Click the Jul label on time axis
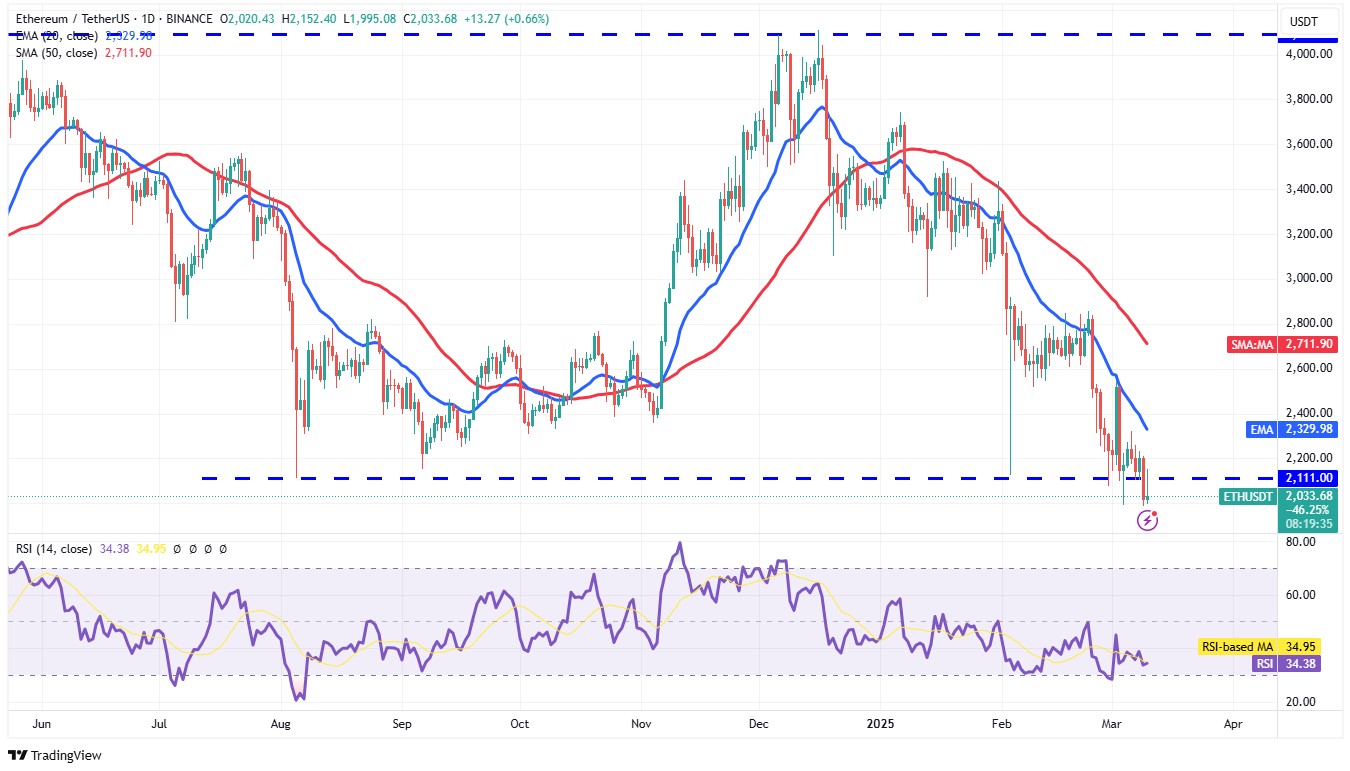 (x=159, y=722)
